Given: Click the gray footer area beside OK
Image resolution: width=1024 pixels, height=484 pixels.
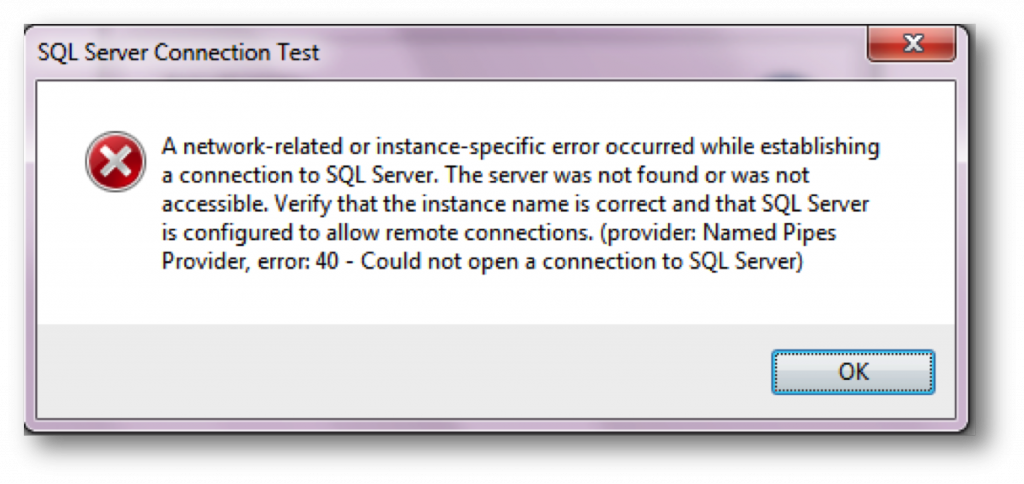Looking at the screenshot, I should (405, 371).
